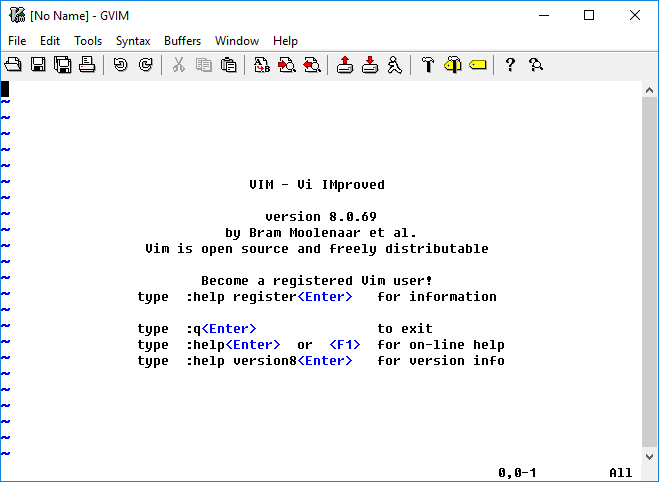Click the vertical scrollbar track
659x482 pixels.
pos(649,273)
